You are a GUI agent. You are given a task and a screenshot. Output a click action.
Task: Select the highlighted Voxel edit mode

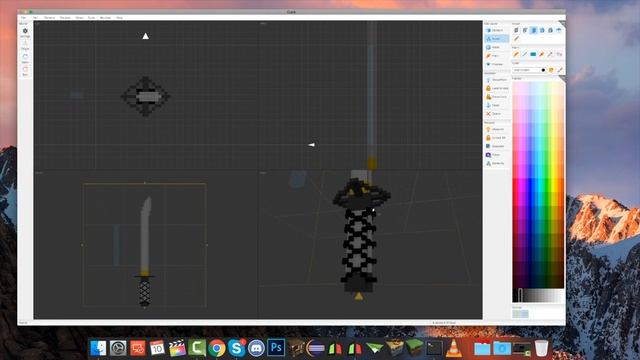click(496, 38)
